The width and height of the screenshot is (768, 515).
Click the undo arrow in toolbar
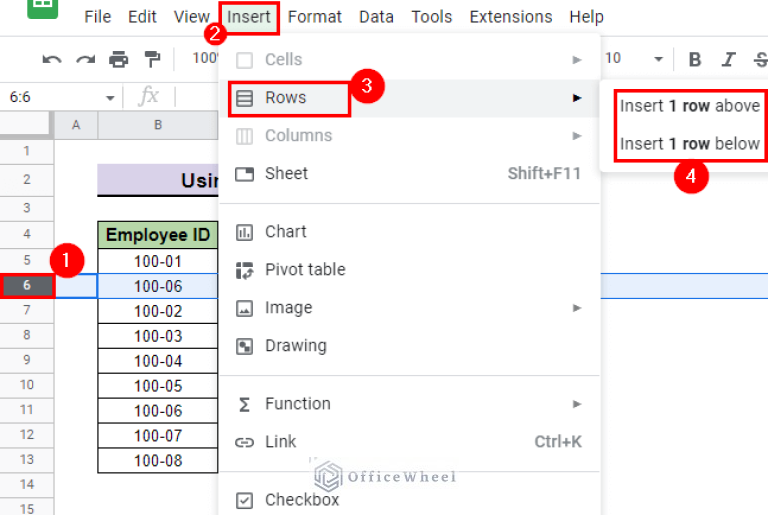pos(52,60)
